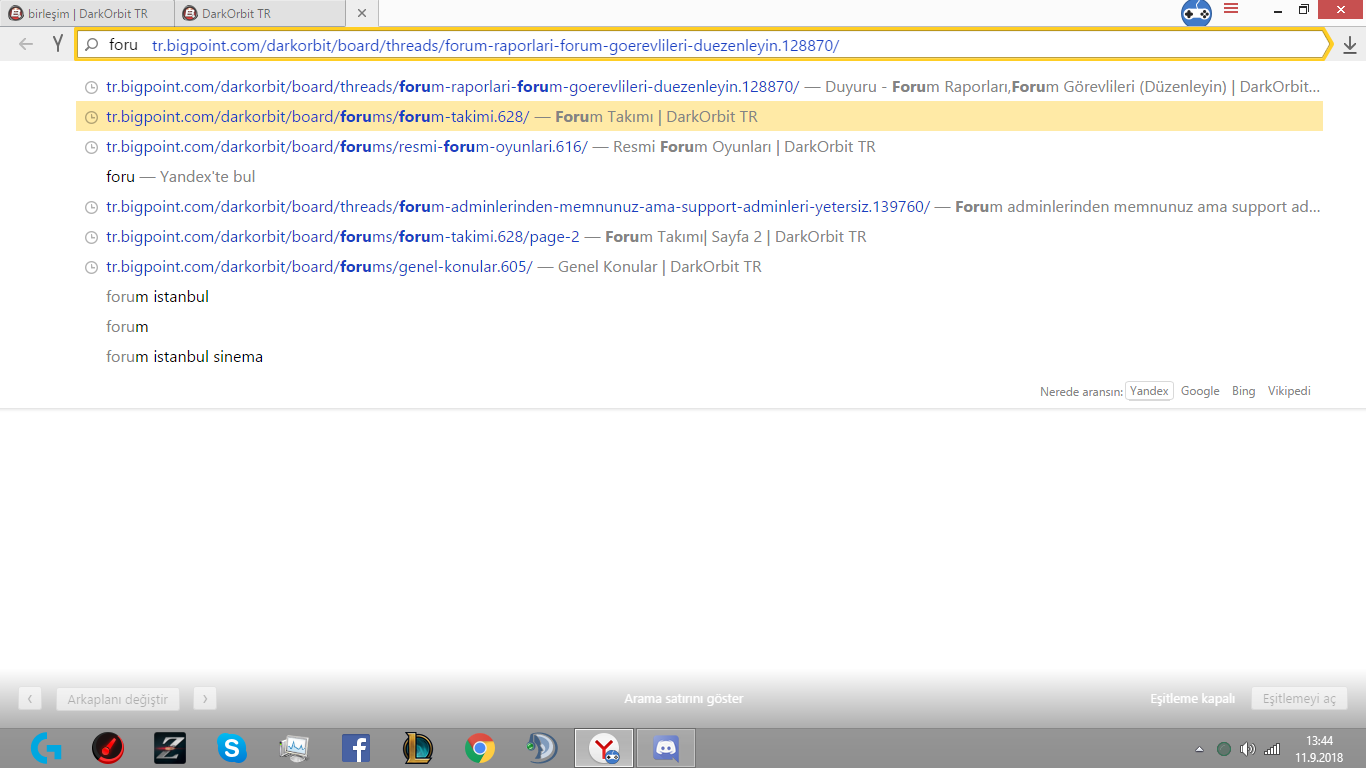Click the game controller extension icon
The height and width of the screenshot is (768, 1366).
coord(1196,13)
